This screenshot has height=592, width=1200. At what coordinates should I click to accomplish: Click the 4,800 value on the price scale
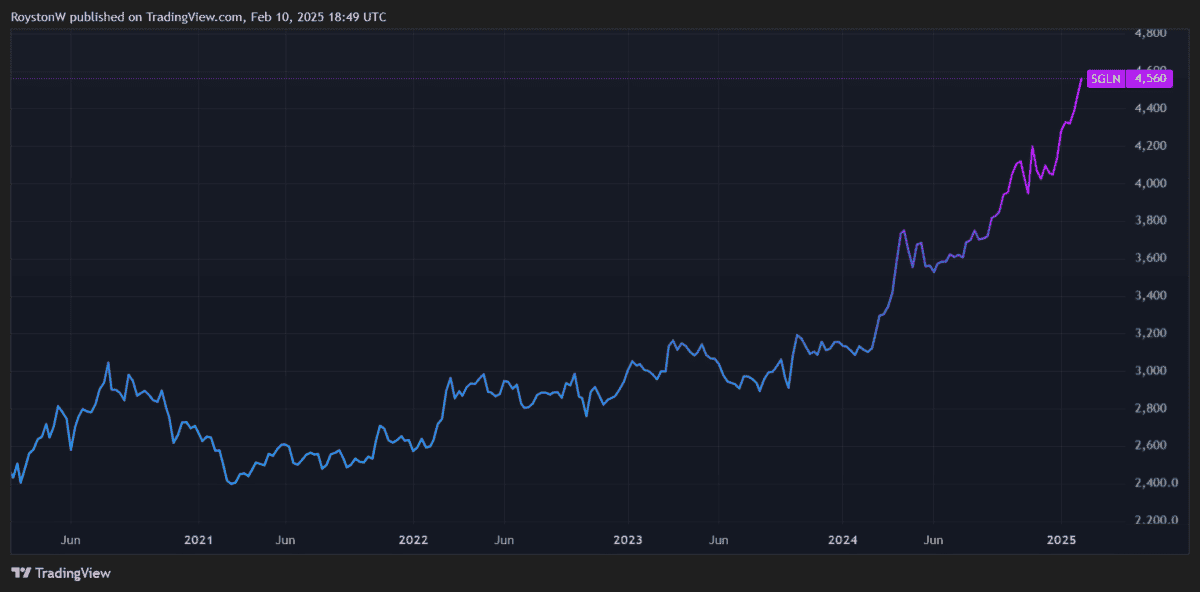point(1148,32)
